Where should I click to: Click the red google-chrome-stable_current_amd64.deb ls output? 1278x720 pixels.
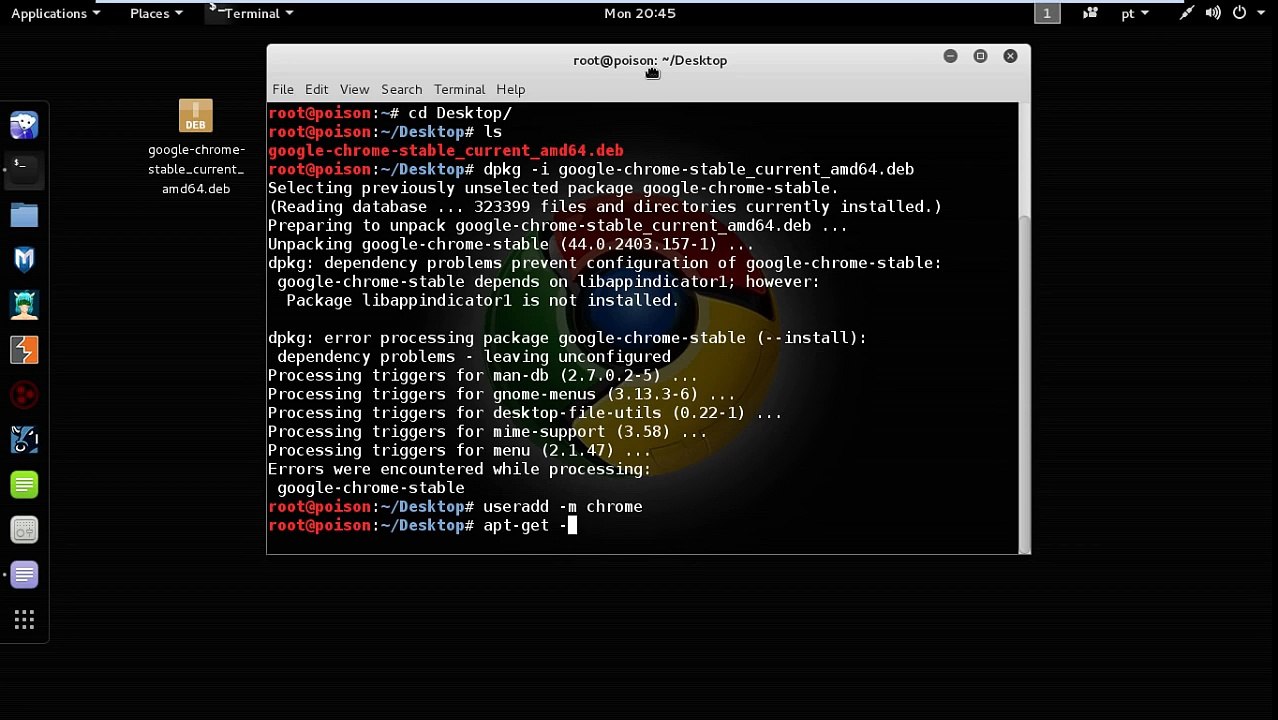(446, 150)
